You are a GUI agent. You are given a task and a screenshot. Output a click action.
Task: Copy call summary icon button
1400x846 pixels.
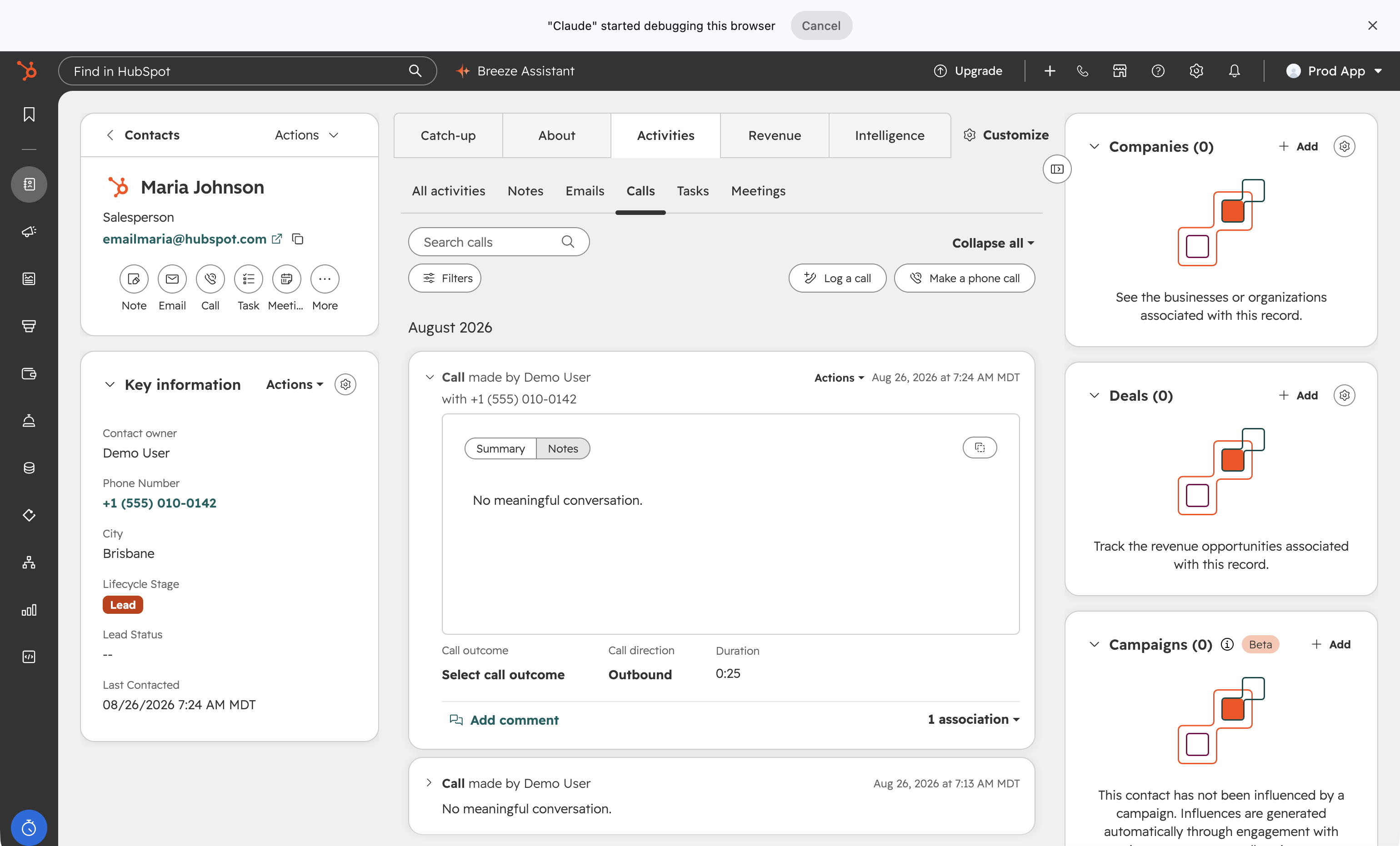[x=980, y=448]
